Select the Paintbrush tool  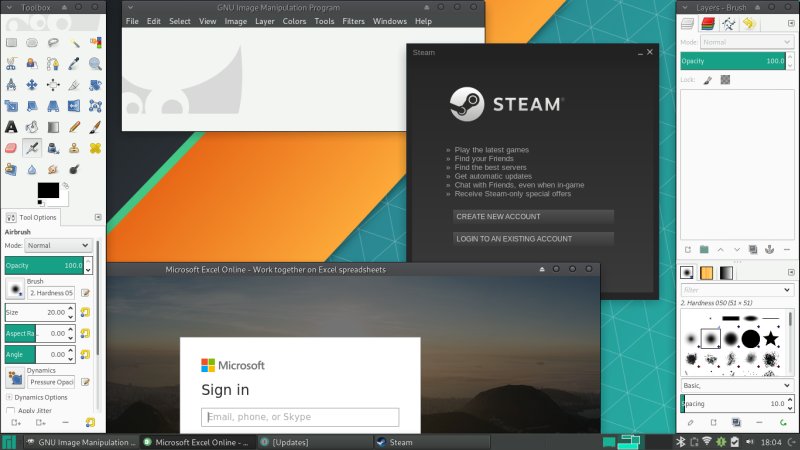(x=95, y=127)
